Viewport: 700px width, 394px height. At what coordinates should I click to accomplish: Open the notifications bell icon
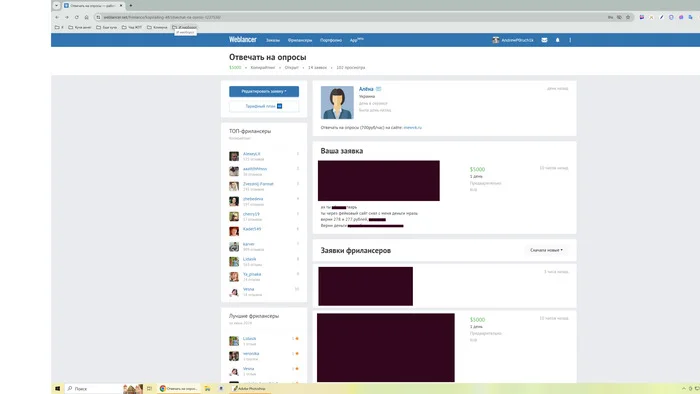(x=557, y=40)
